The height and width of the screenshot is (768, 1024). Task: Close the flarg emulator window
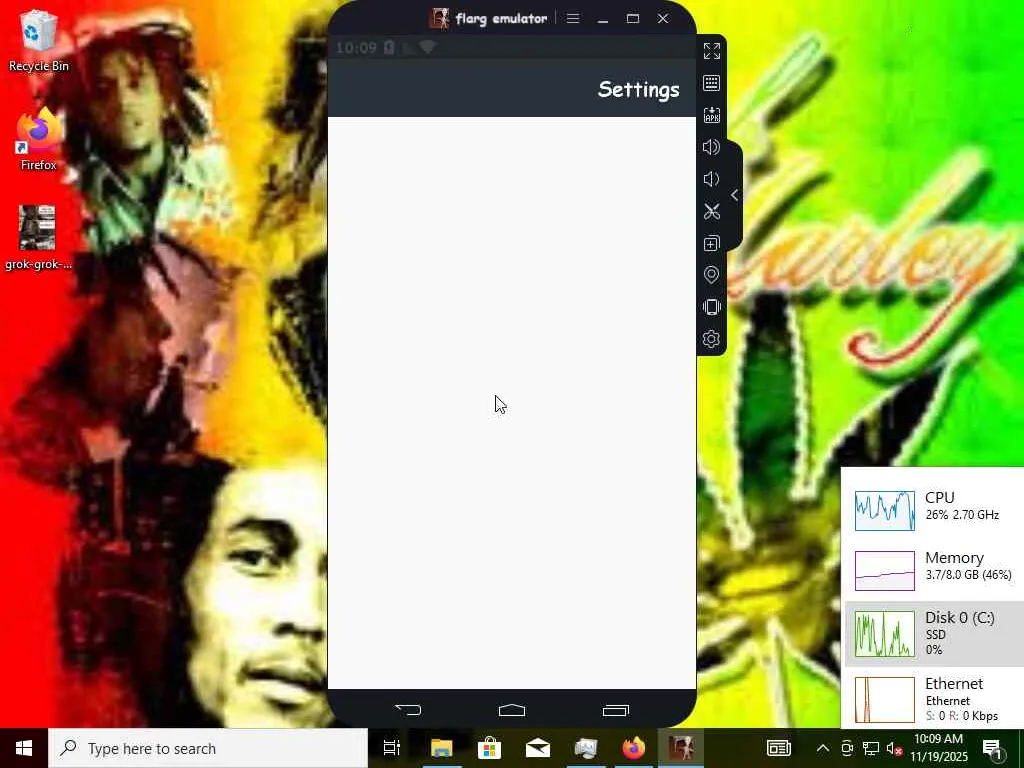(x=663, y=18)
